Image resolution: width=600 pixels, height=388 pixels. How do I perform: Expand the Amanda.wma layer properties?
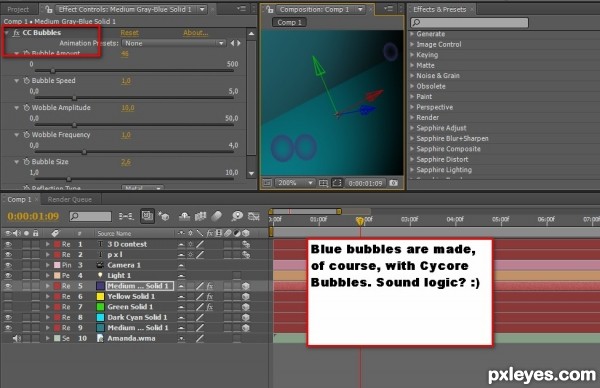coord(47,338)
